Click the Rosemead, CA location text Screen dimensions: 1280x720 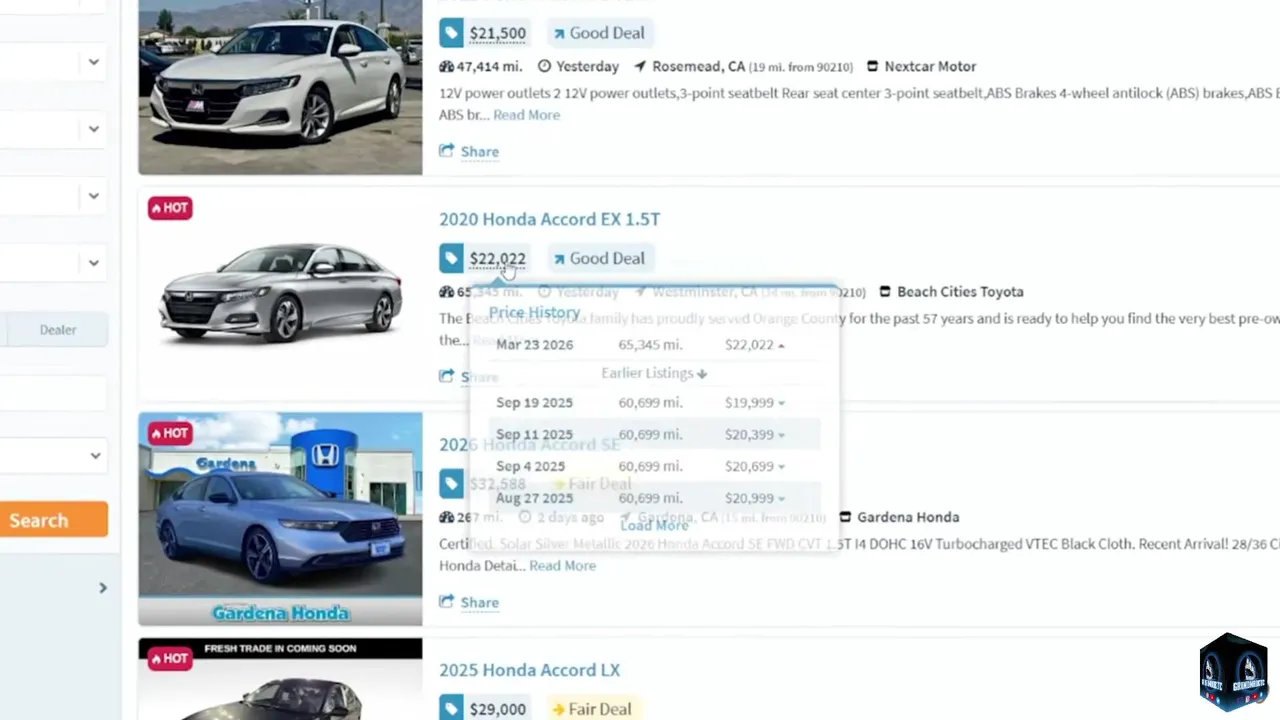[698, 66]
